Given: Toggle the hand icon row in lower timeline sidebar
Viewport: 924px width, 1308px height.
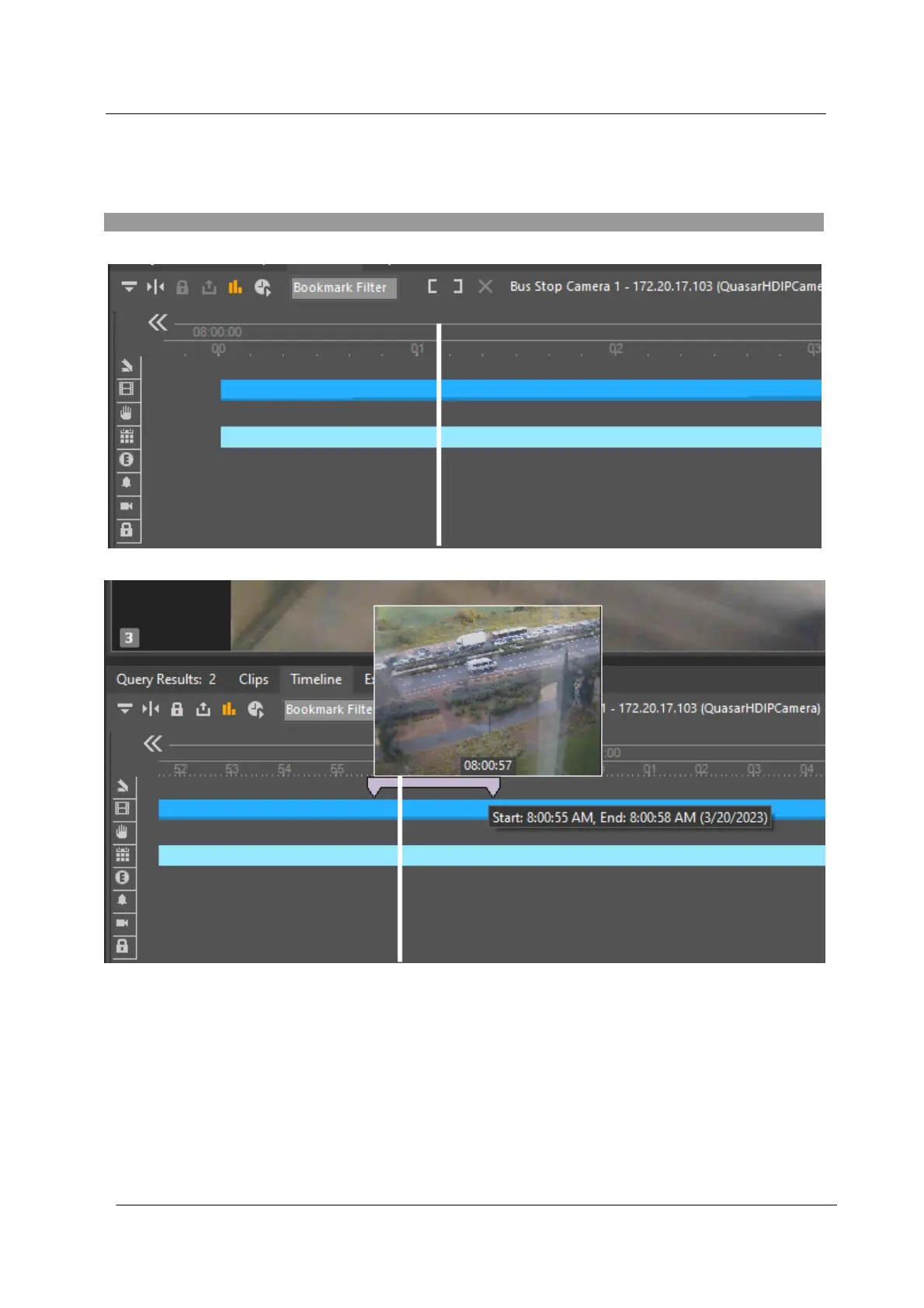Looking at the screenshot, I should tap(122, 832).
